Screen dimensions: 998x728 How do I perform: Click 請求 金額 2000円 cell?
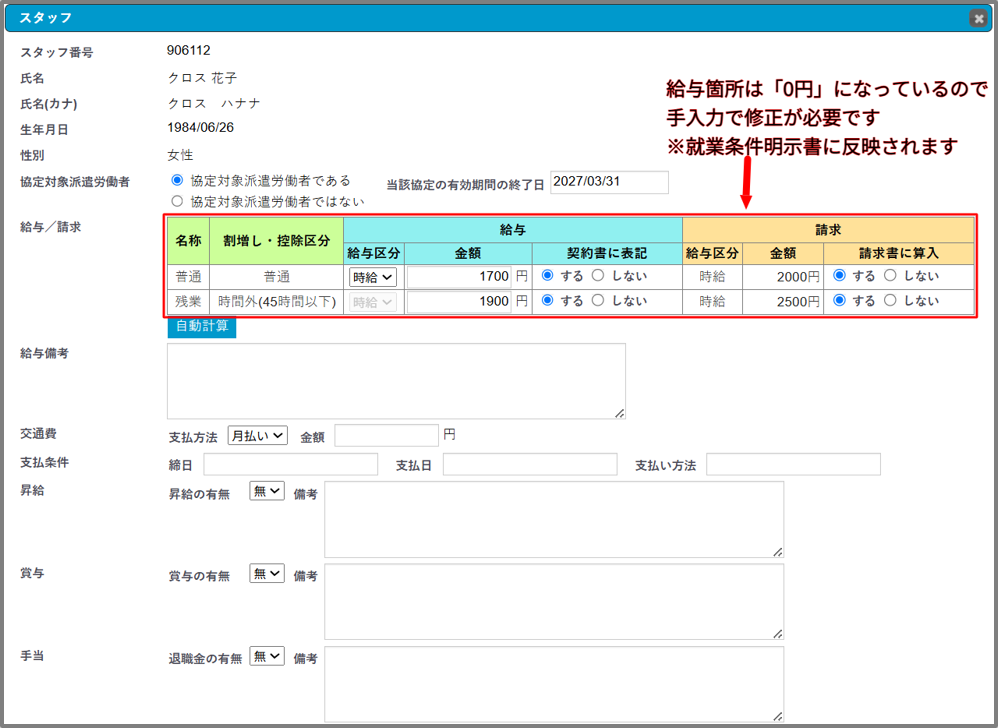[783, 277]
